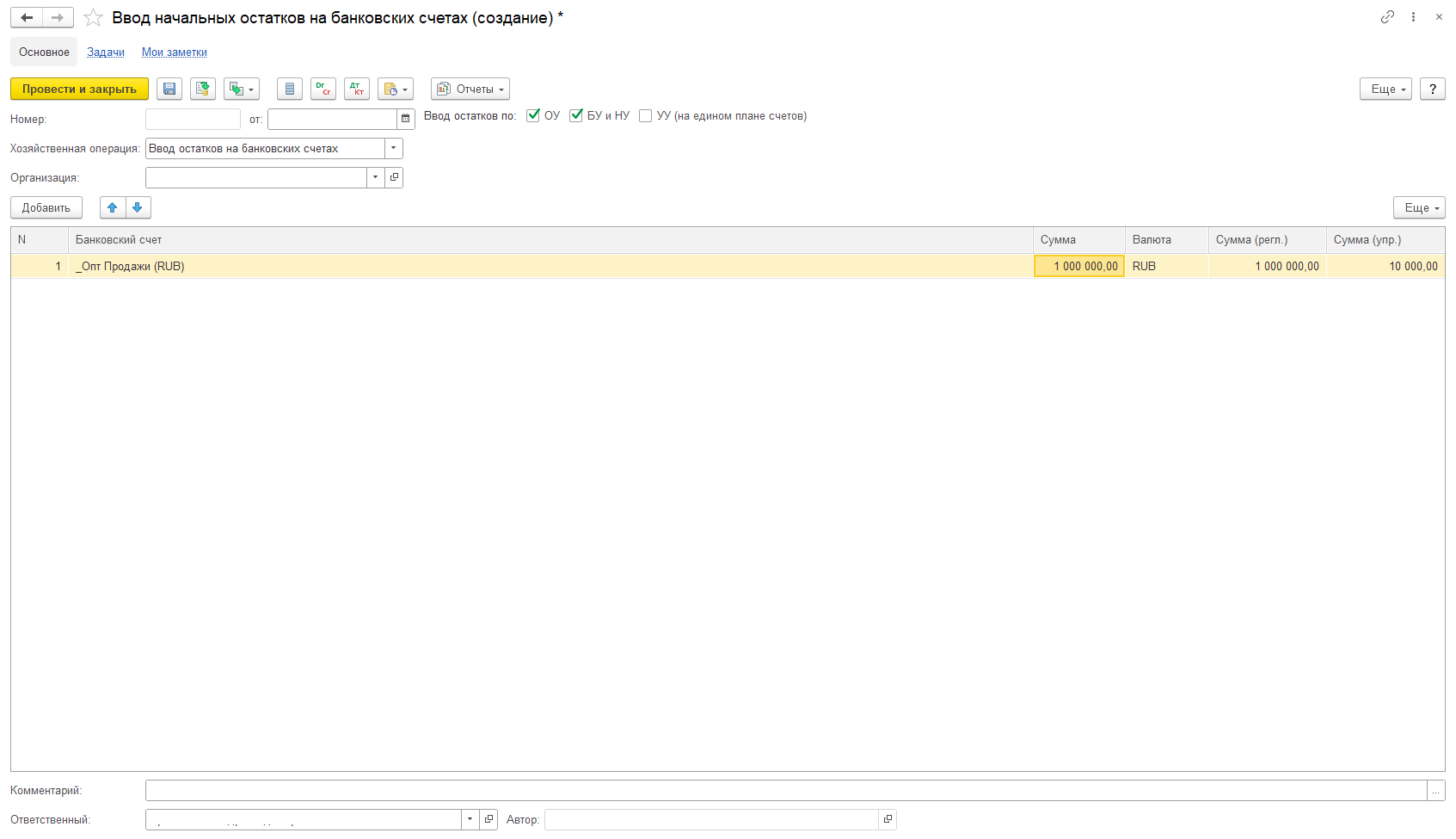Viewport: 1456px width, 839px height.
Task: Click the N column header
Action: 40,240
